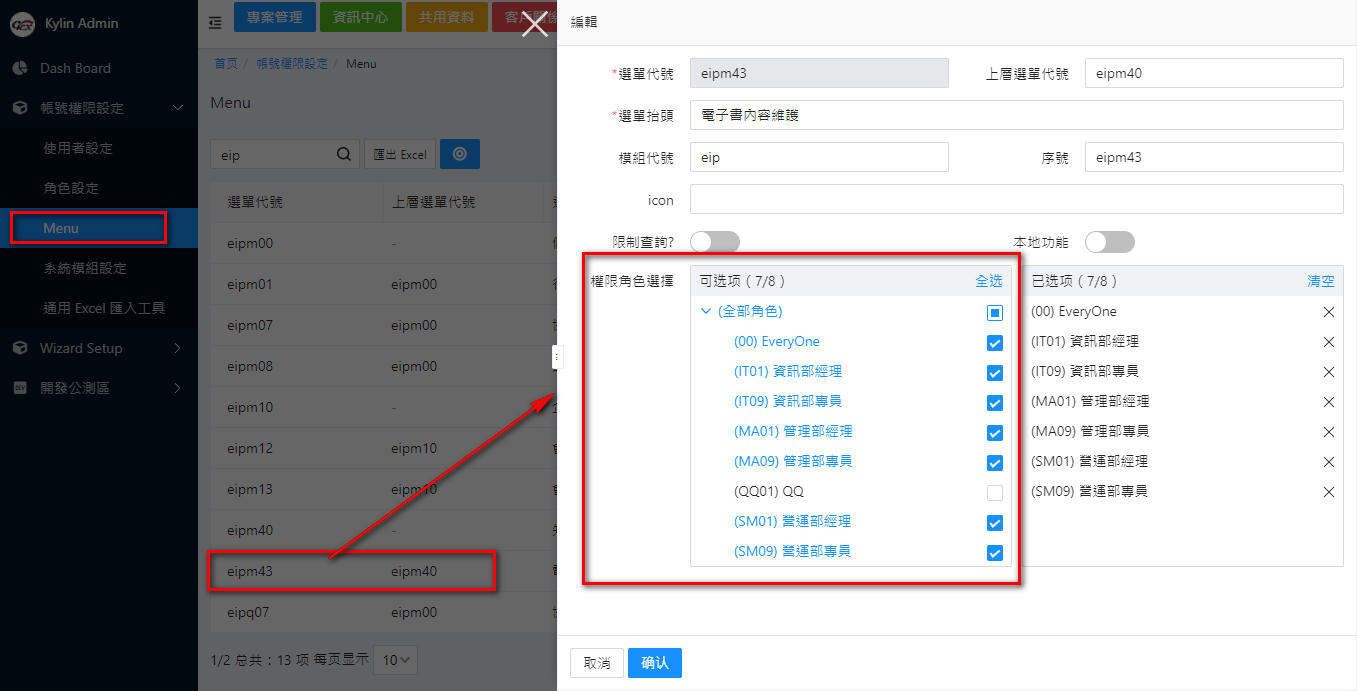Click the Dash Board pie icon
Image resolution: width=1357 pixels, height=691 pixels.
(x=20, y=68)
